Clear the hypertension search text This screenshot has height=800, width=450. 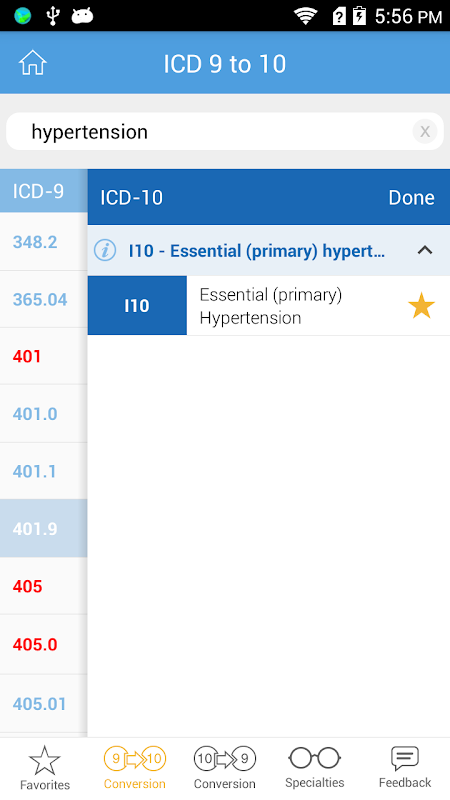click(424, 132)
